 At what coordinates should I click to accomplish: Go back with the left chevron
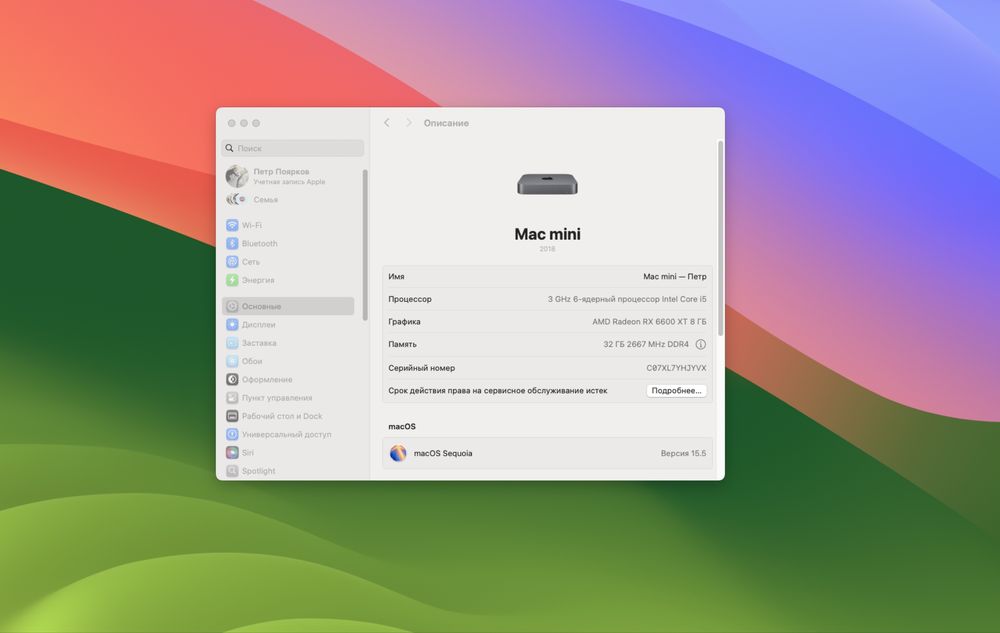click(386, 123)
